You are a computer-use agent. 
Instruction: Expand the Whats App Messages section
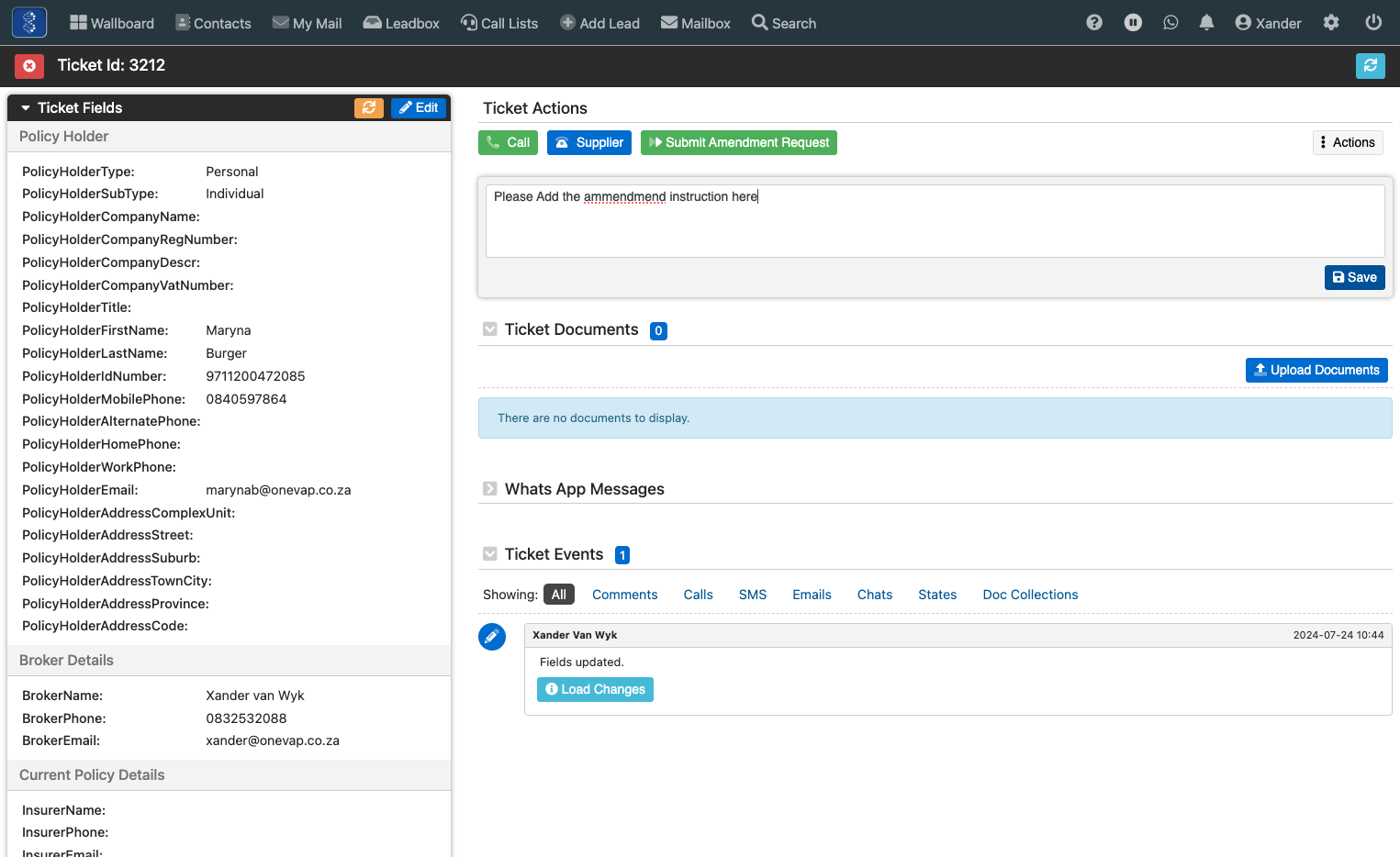(x=490, y=489)
